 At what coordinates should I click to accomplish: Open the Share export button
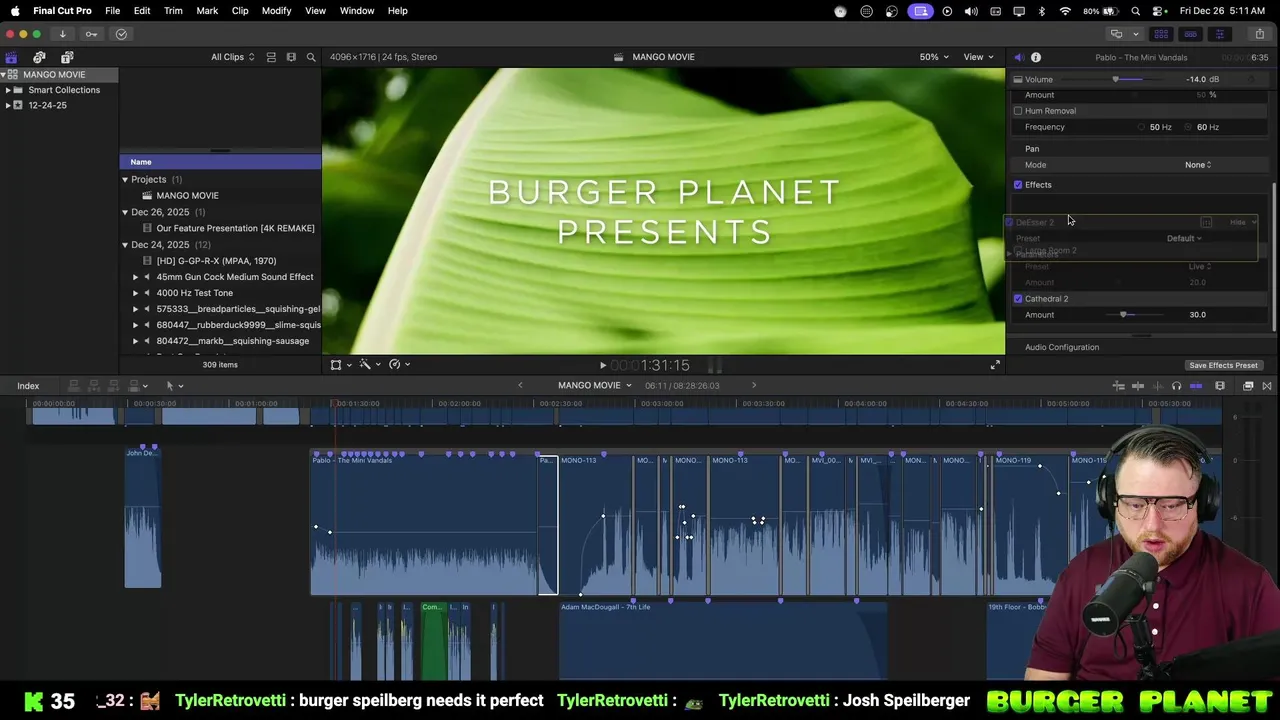1259,34
